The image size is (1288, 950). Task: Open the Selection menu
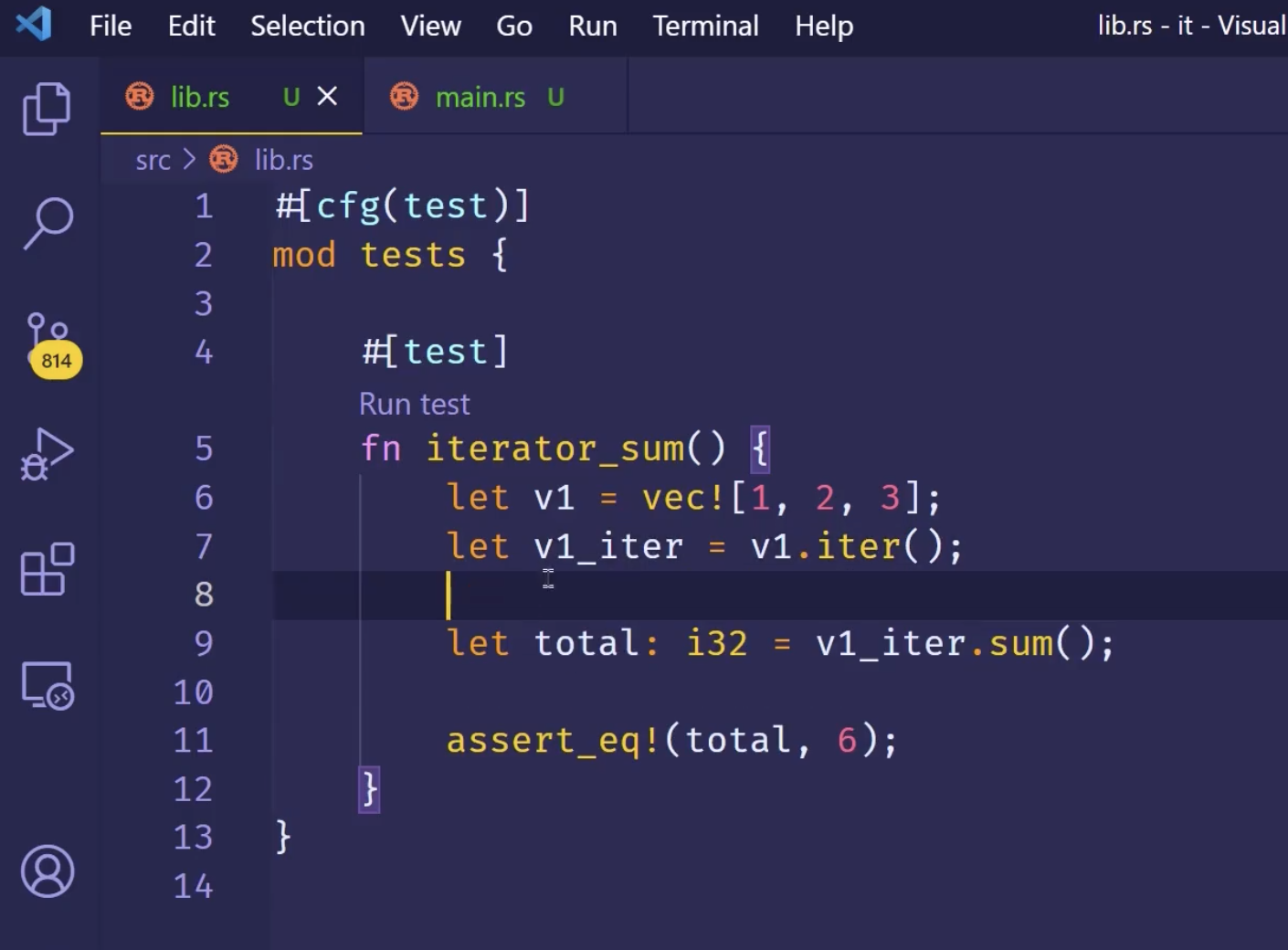(x=307, y=26)
